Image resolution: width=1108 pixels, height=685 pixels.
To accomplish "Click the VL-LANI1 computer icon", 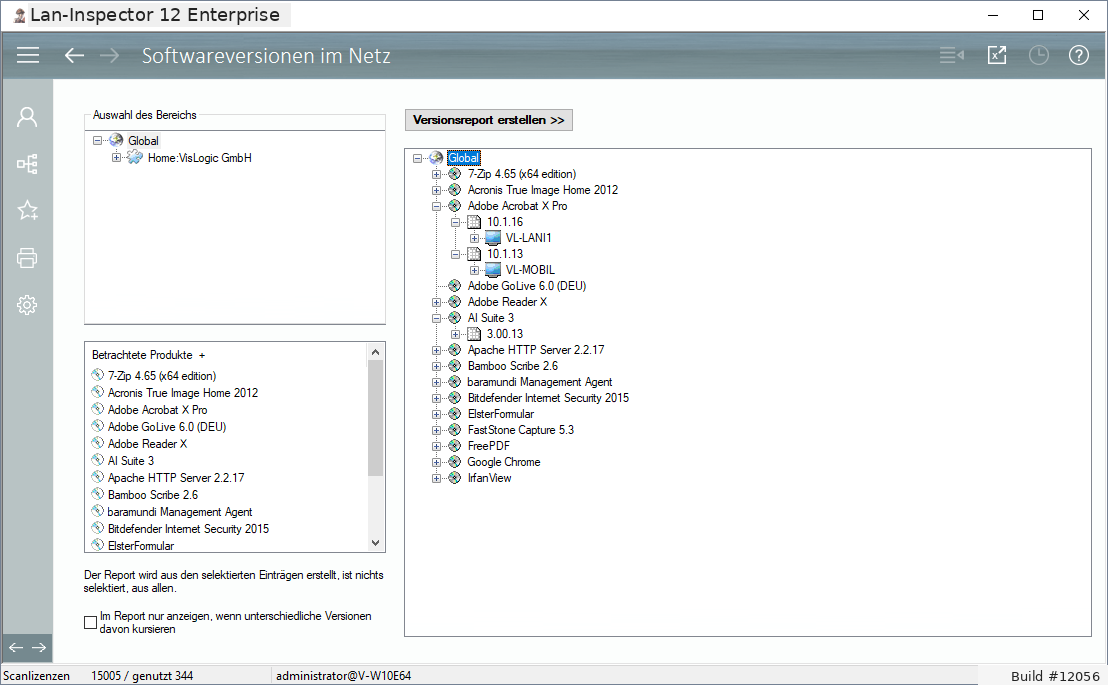I will coord(493,238).
